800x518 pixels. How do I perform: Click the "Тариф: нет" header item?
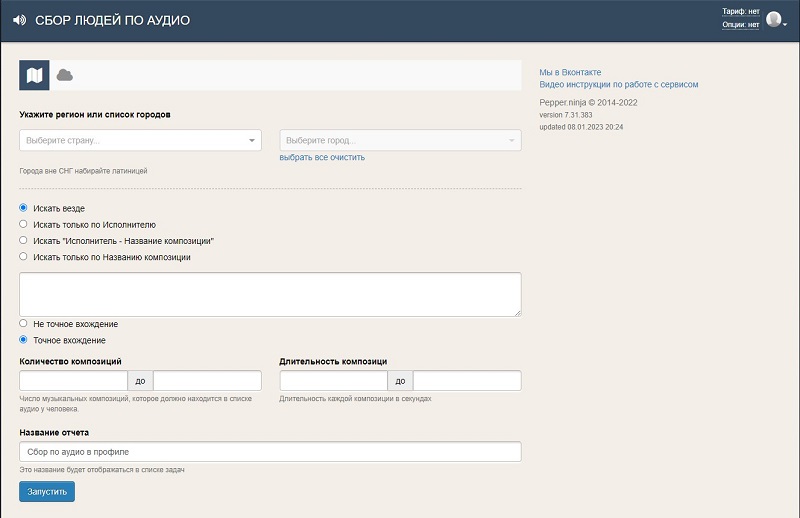740,11
